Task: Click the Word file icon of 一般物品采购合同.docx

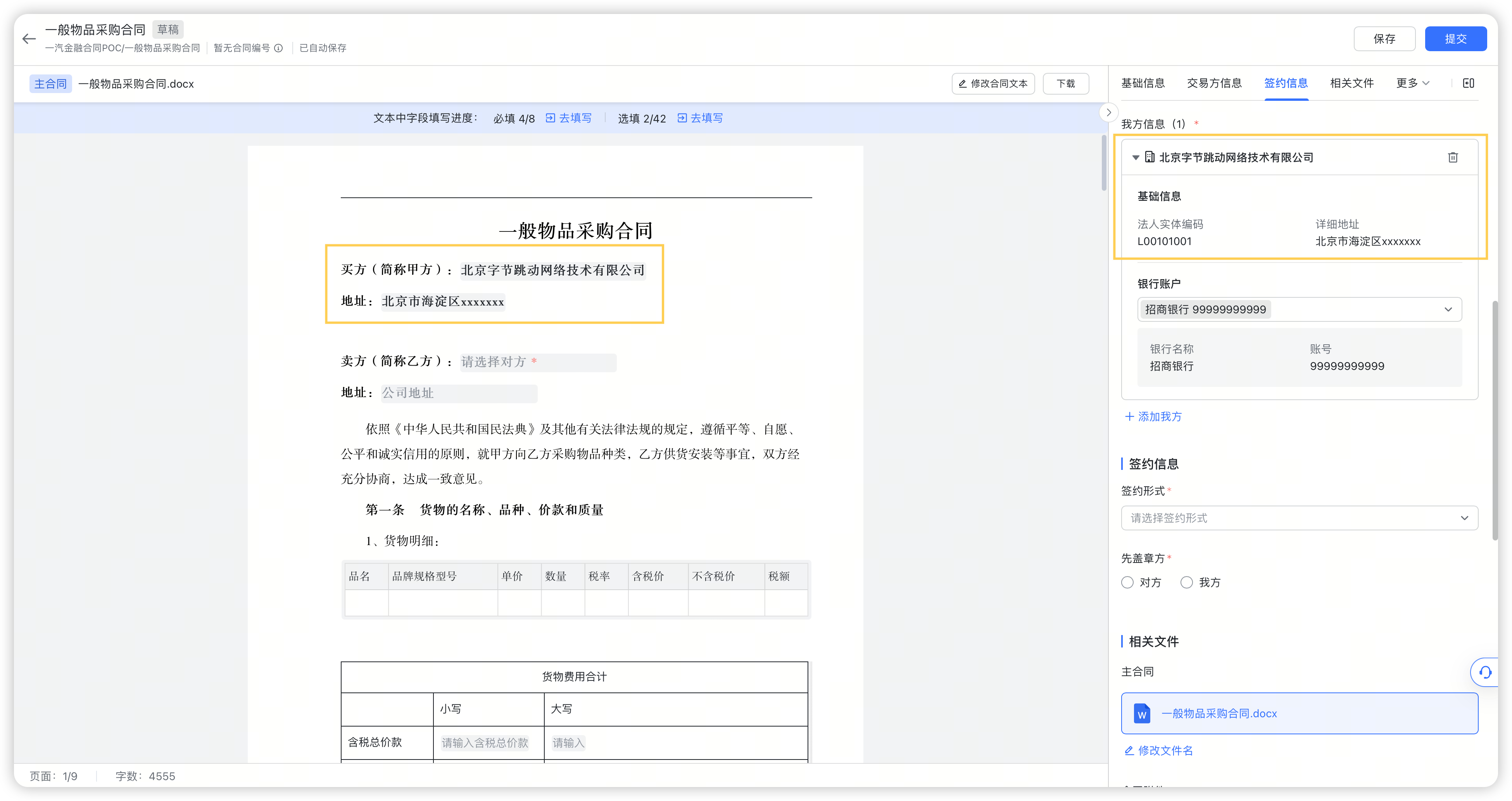Action: click(1142, 713)
